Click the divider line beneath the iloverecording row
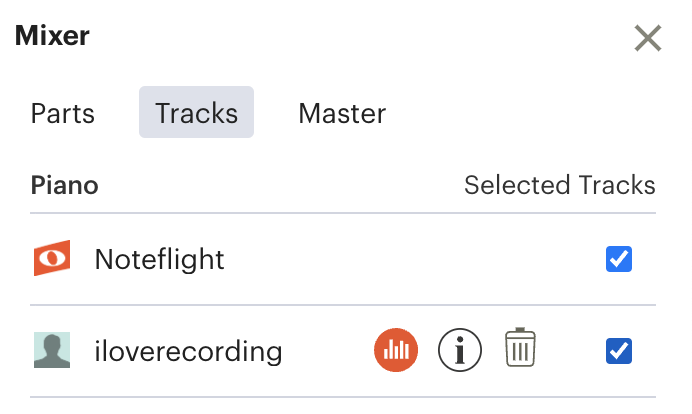This screenshot has width=692, height=414. point(343,397)
